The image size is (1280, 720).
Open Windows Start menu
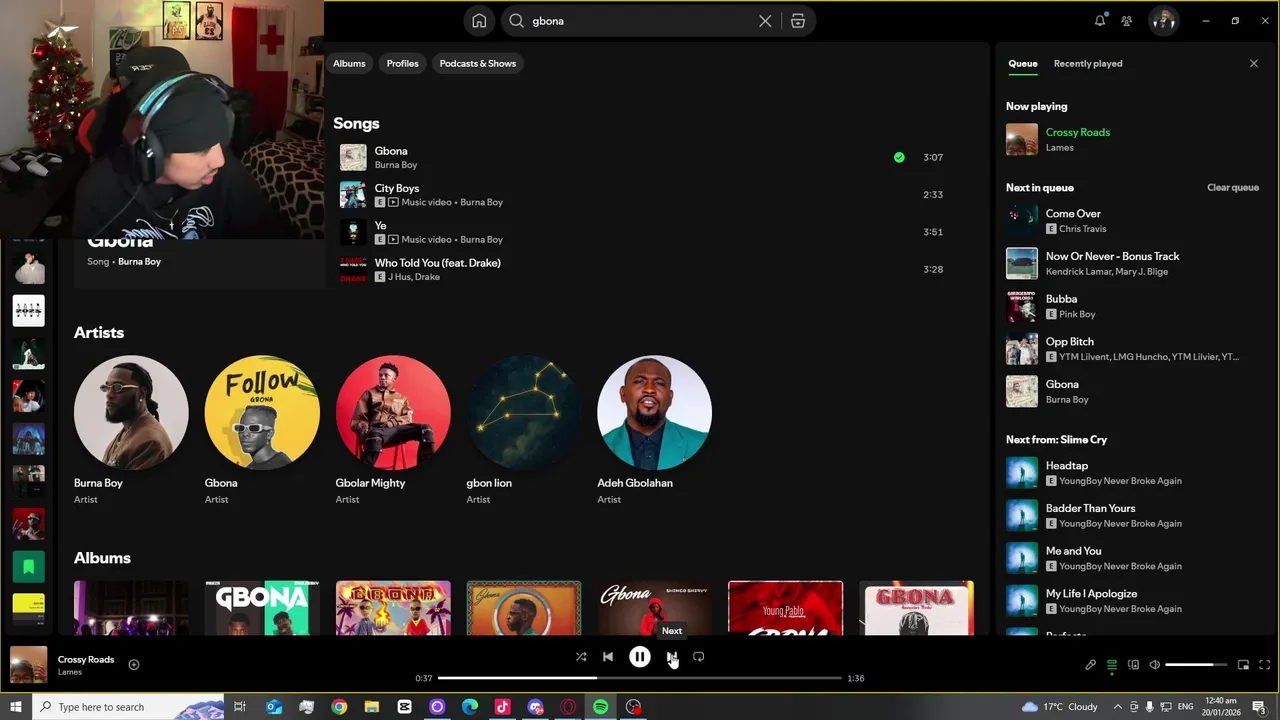[16, 707]
